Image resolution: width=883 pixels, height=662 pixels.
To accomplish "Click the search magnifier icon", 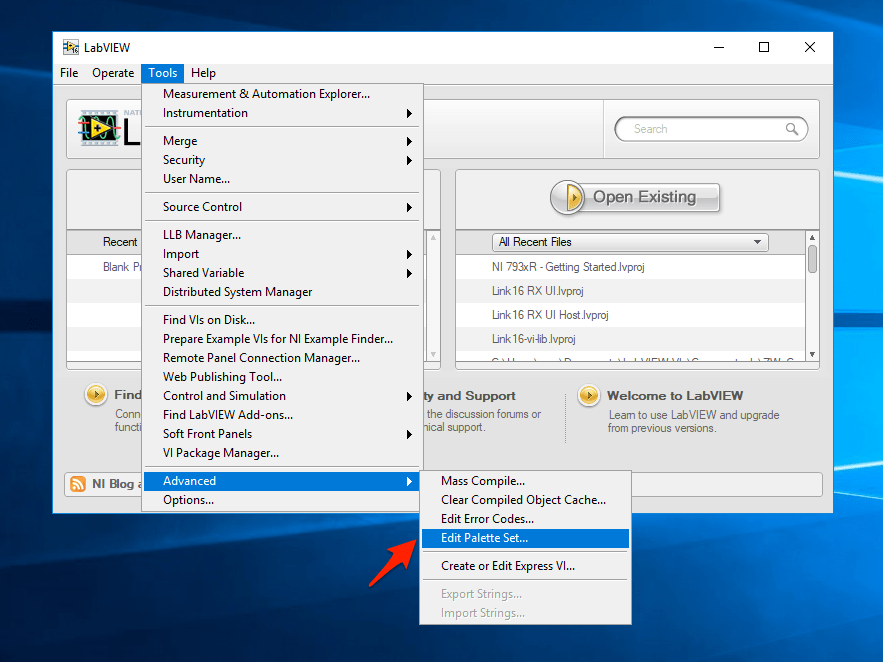I will [792, 129].
